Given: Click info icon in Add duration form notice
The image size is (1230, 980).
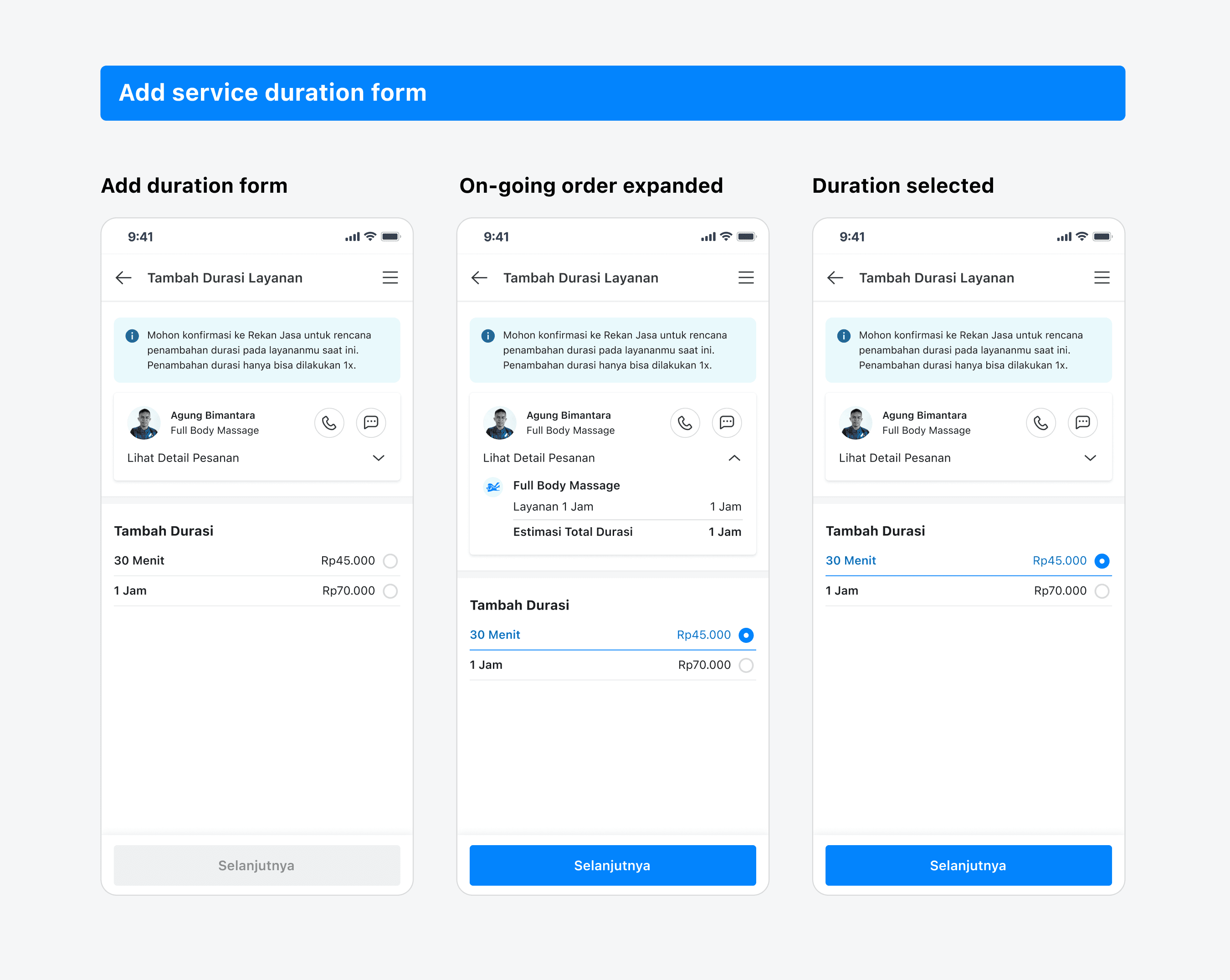Looking at the screenshot, I should [x=132, y=335].
